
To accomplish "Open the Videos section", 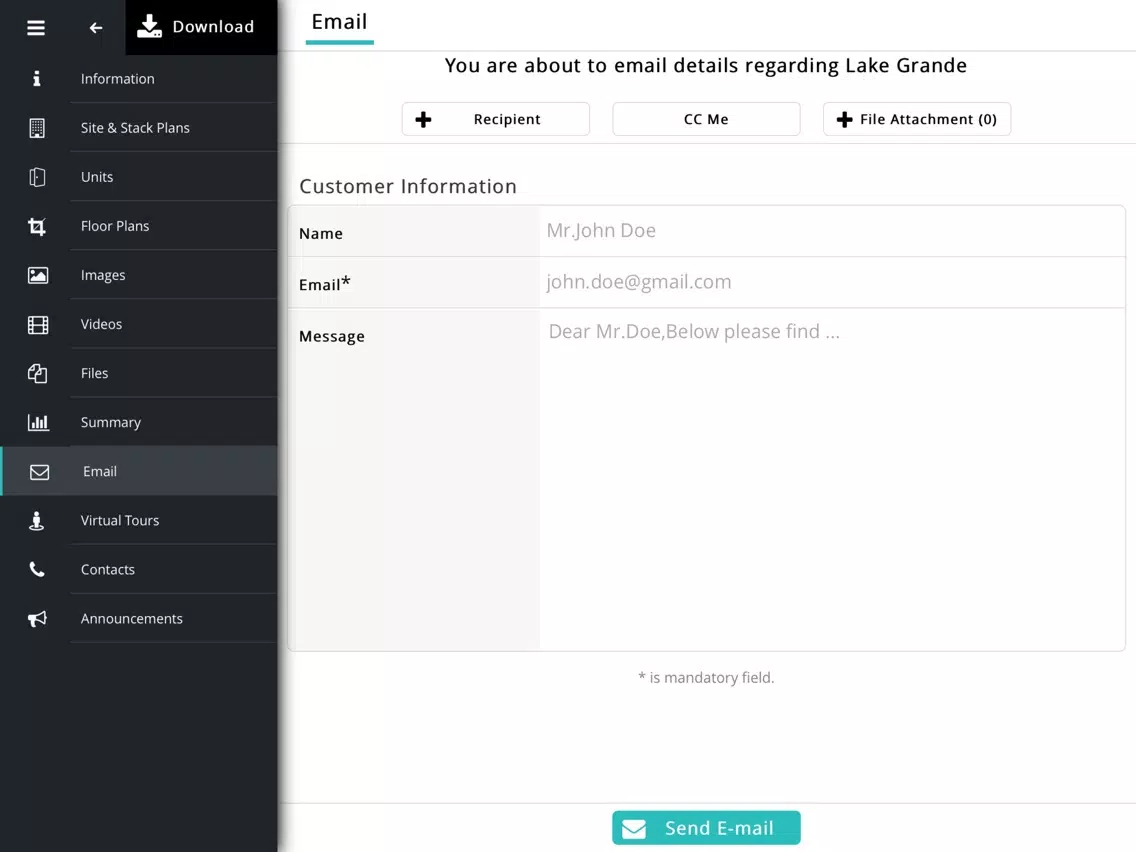I will (x=139, y=325).
